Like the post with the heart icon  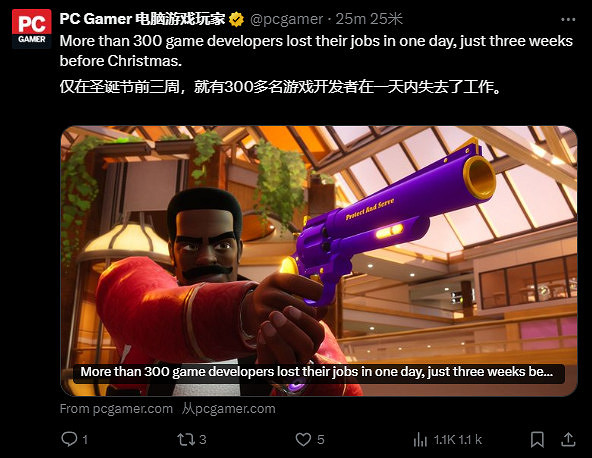303,439
